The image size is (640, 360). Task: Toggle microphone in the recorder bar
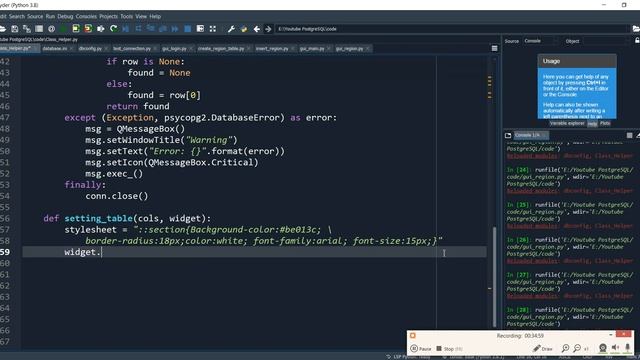click(x=628, y=348)
